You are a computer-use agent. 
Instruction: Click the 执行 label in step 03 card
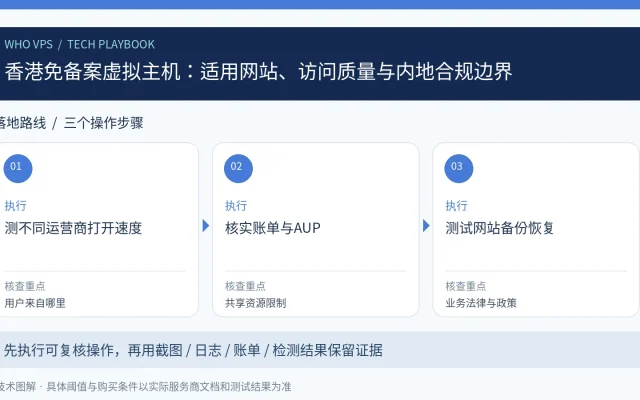pos(456,206)
